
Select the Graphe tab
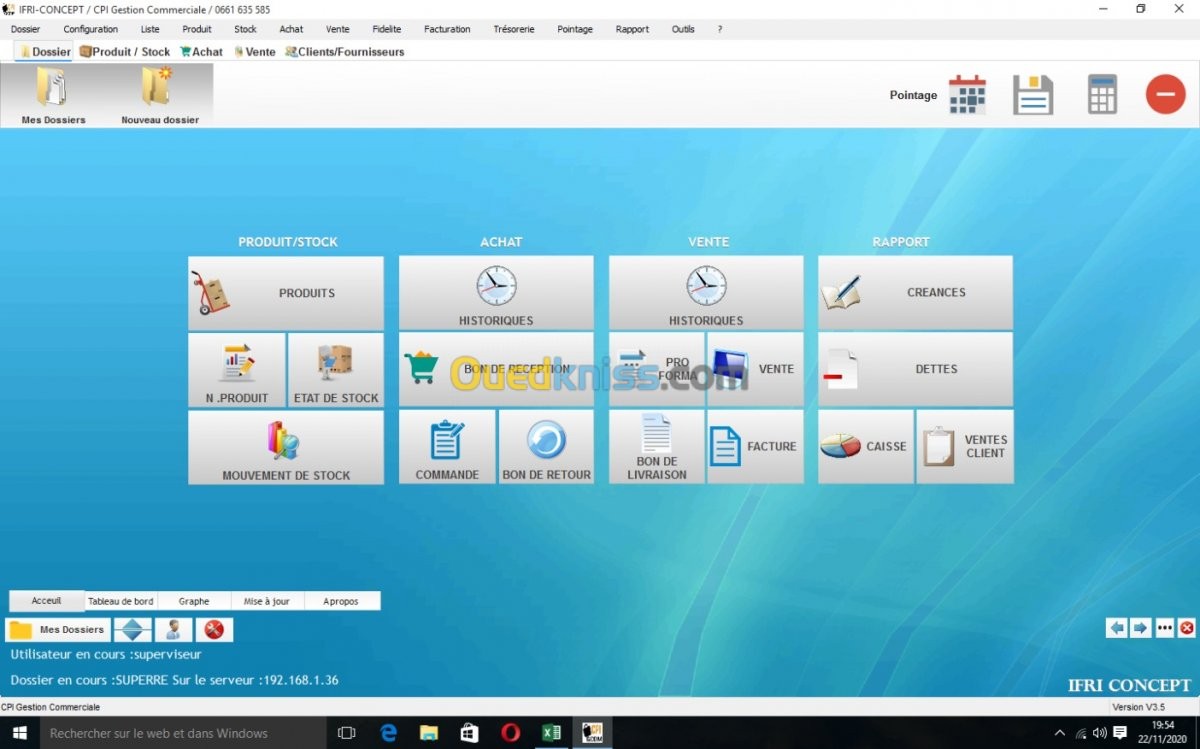(194, 601)
